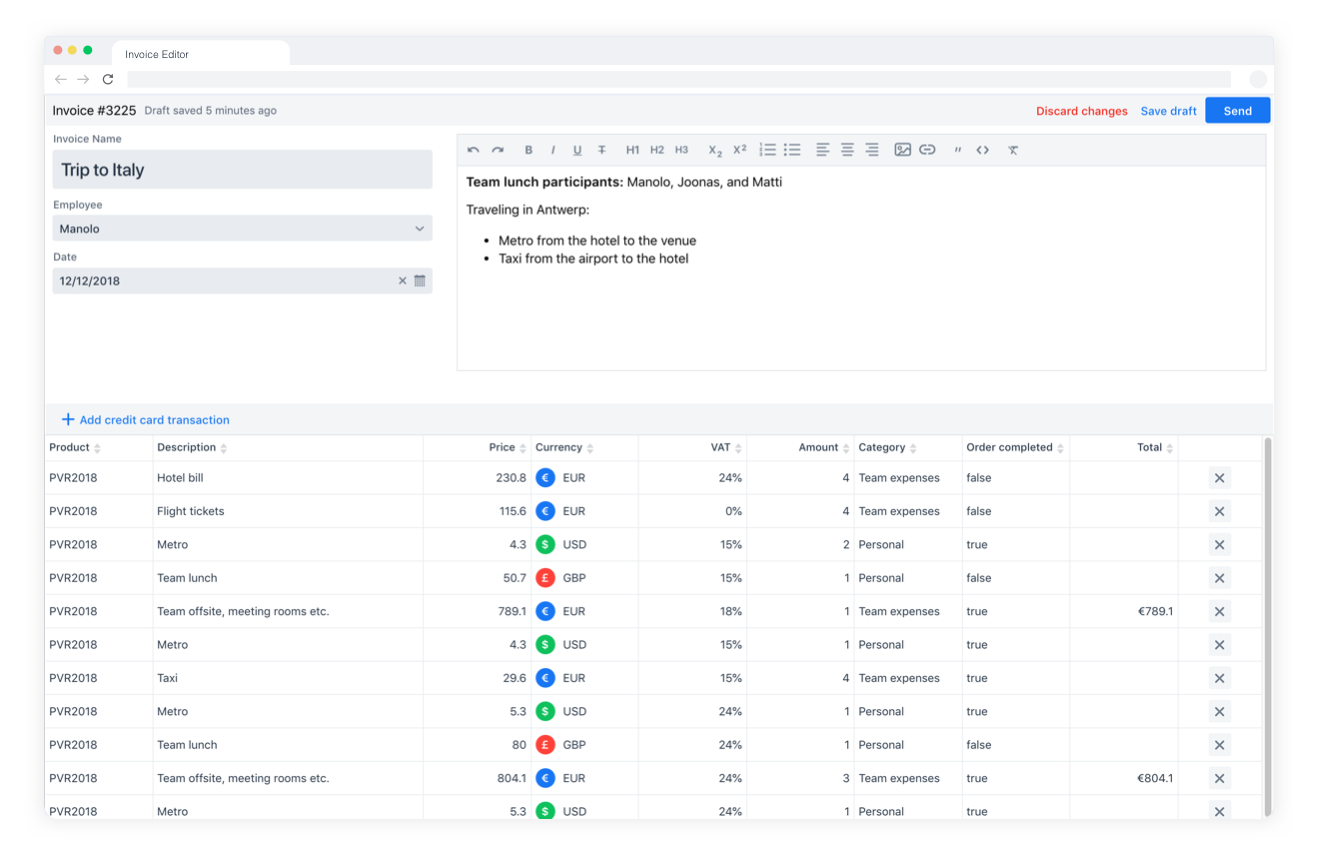Insert a code block
Screen dimensions: 1318x861
982,150
